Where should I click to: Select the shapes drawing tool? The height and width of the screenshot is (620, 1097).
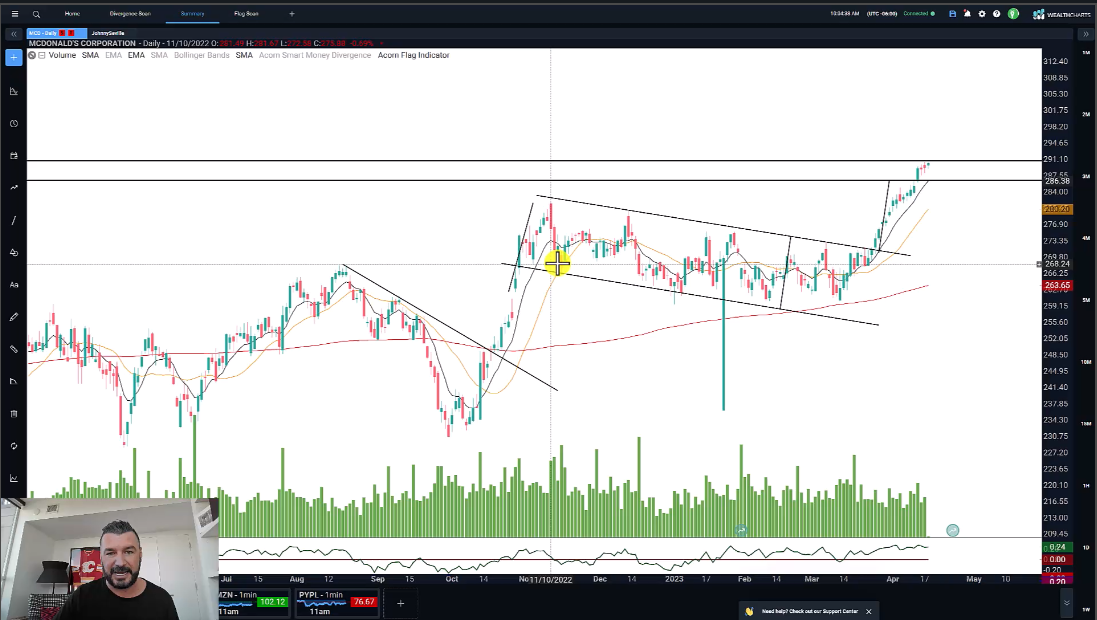(x=14, y=253)
